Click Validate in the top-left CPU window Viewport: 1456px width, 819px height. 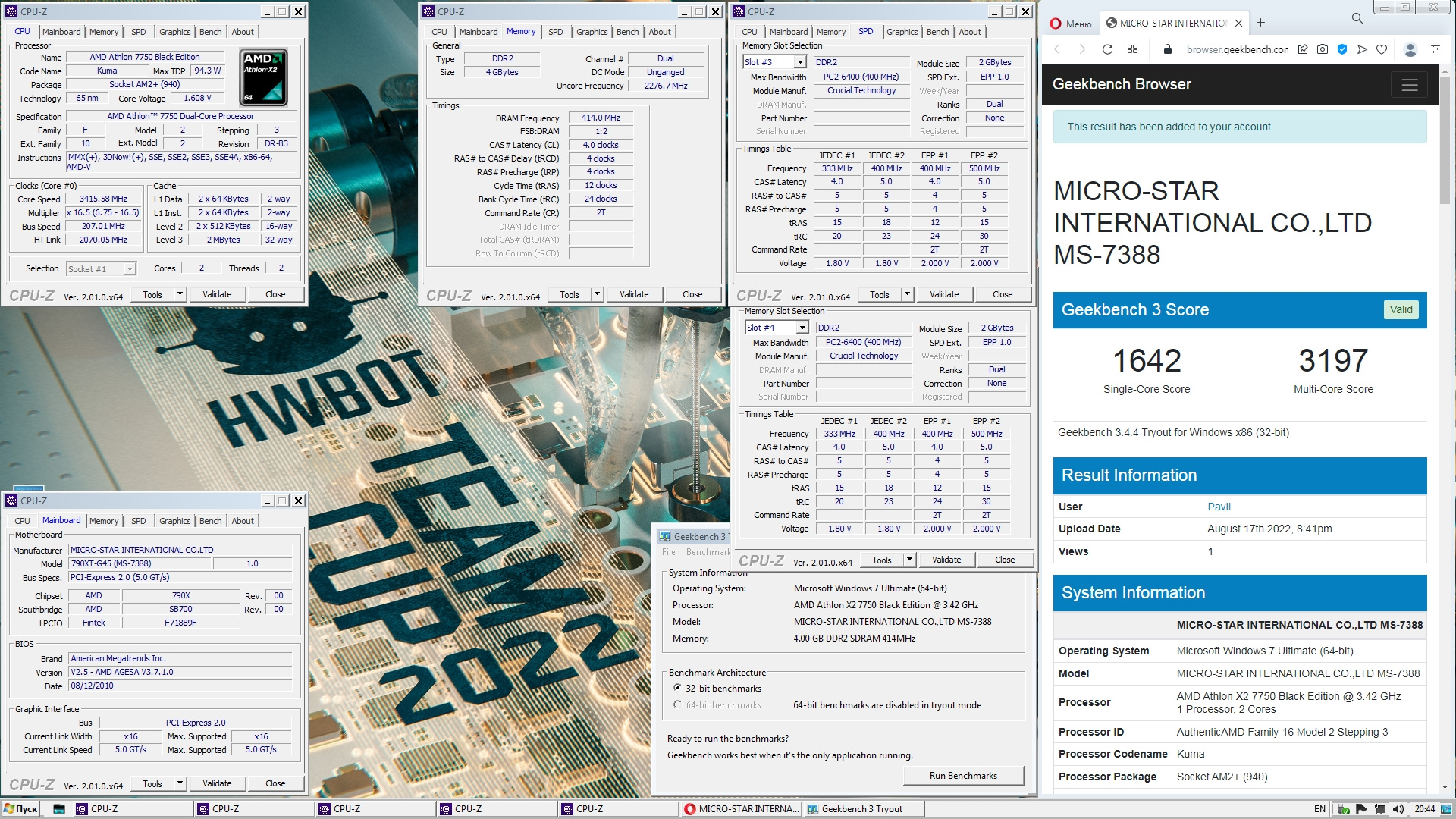pyautogui.click(x=217, y=294)
